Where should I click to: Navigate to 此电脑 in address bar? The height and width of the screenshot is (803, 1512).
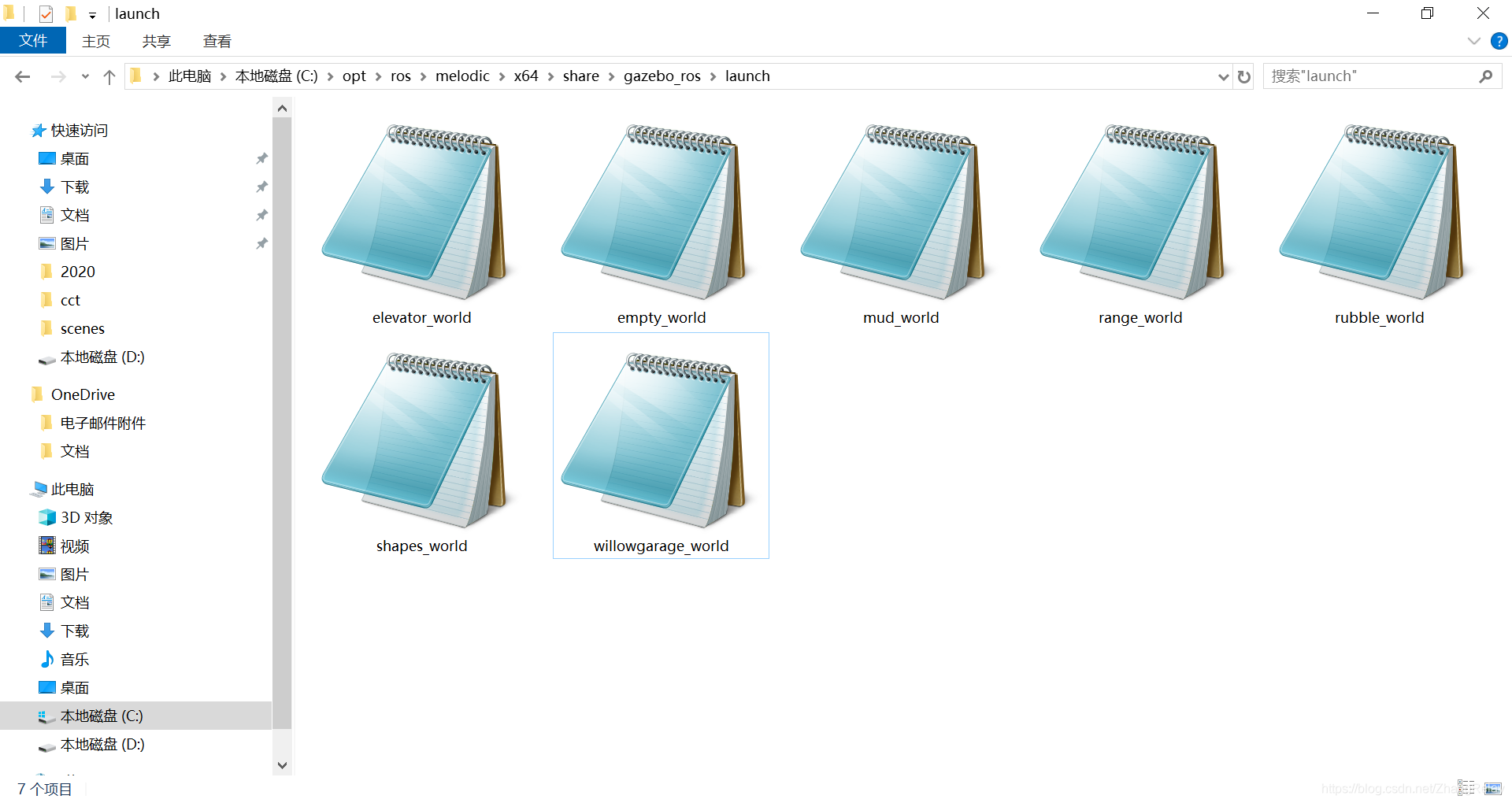point(190,76)
